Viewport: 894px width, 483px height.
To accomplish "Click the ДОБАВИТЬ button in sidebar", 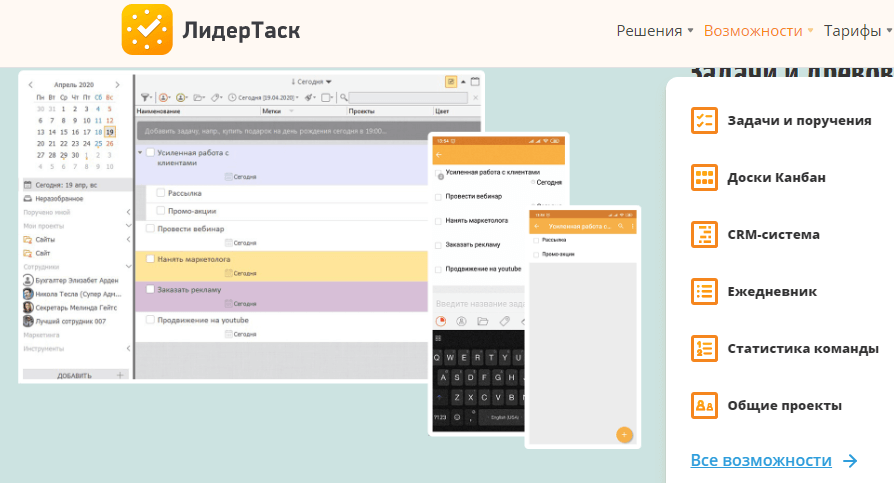I will [75, 376].
